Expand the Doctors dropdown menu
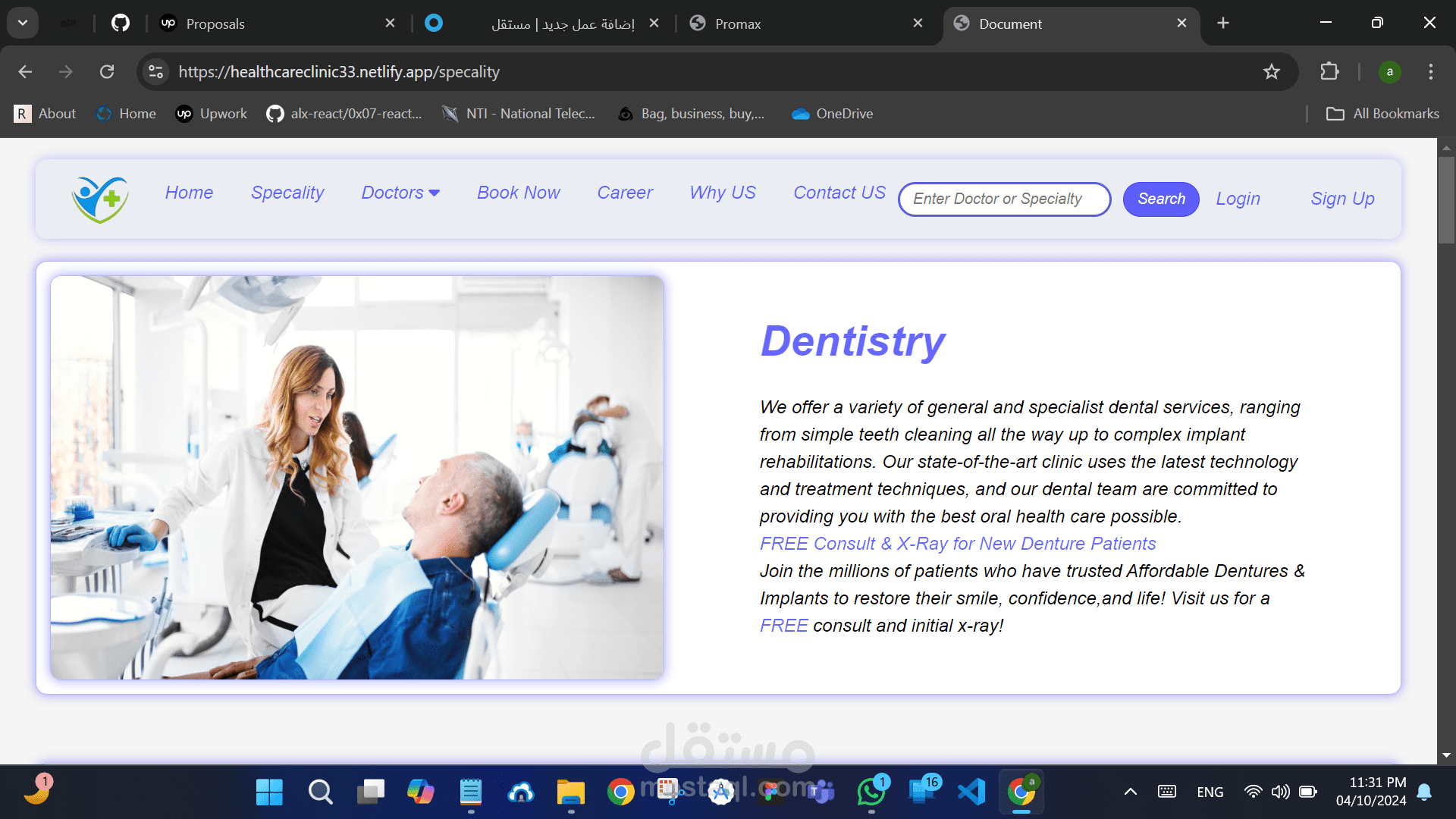 point(400,193)
